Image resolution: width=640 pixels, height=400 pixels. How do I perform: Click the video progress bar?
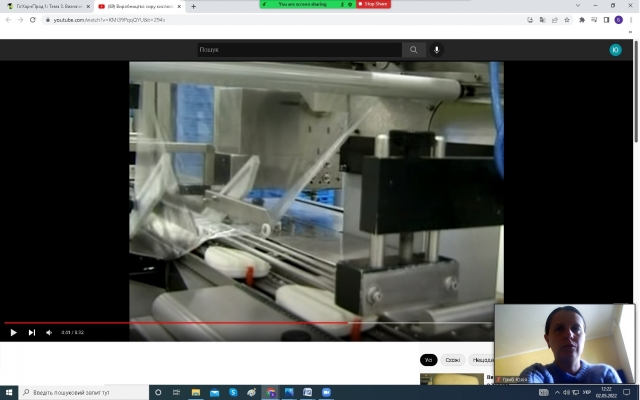click(x=250, y=323)
